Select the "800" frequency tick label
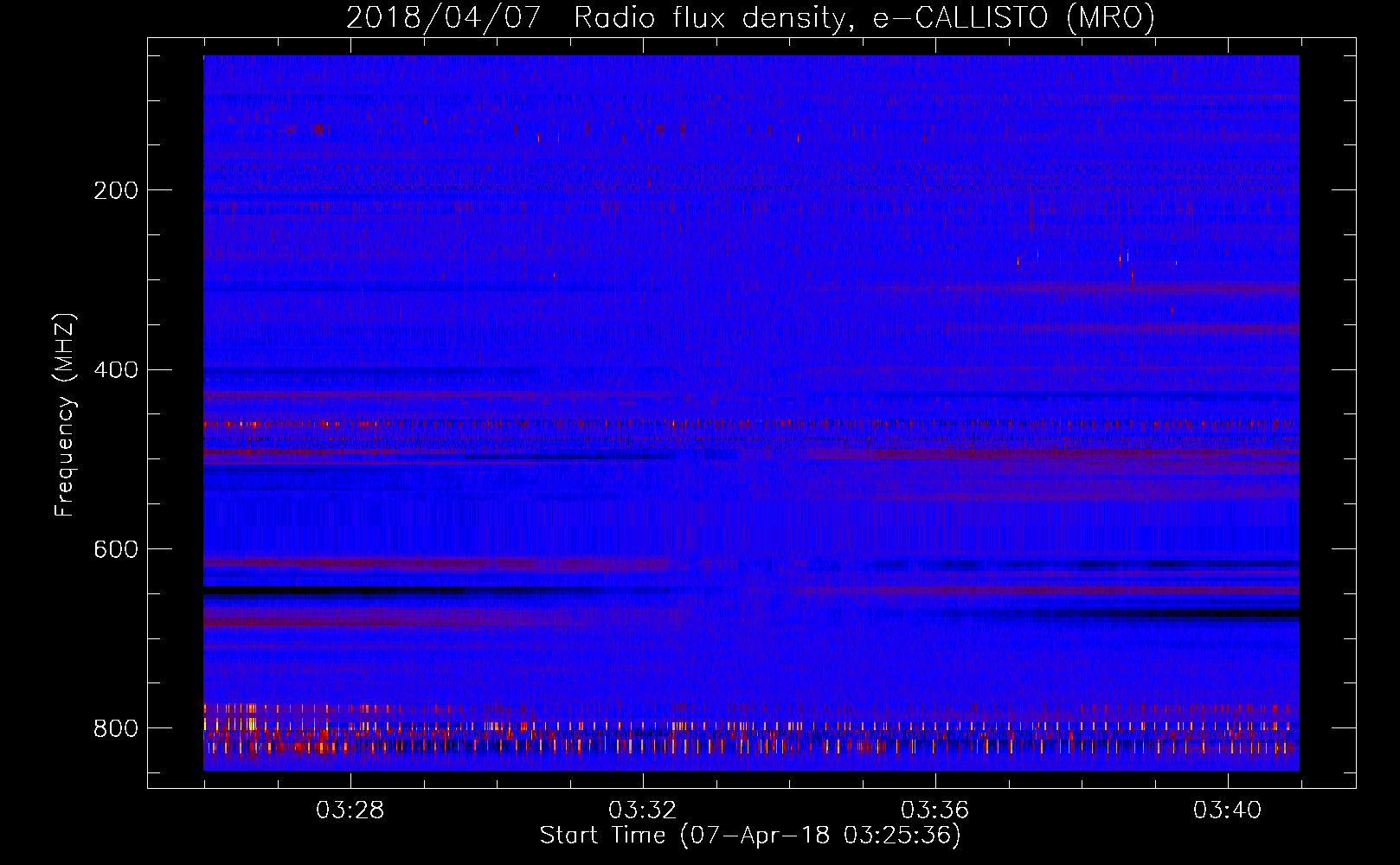Image resolution: width=1400 pixels, height=865 pixels. 116,729
